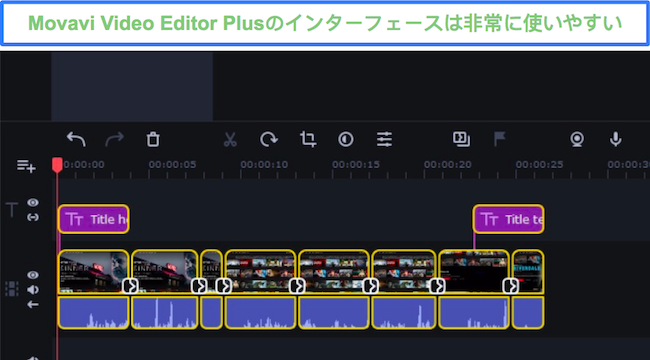Open the Color adjustments icon

point(346,139)
